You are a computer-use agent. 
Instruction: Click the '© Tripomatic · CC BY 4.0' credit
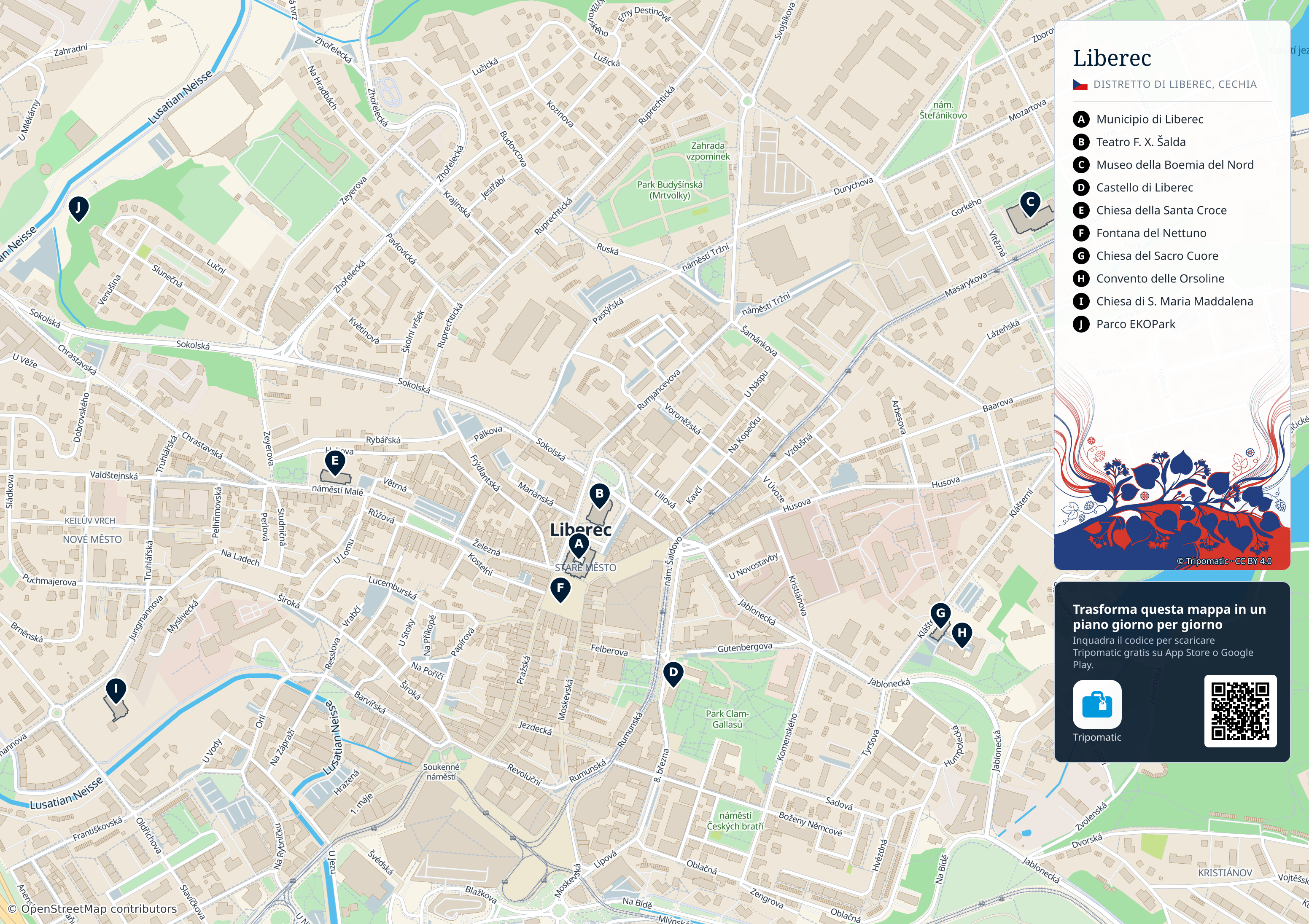1224,561
